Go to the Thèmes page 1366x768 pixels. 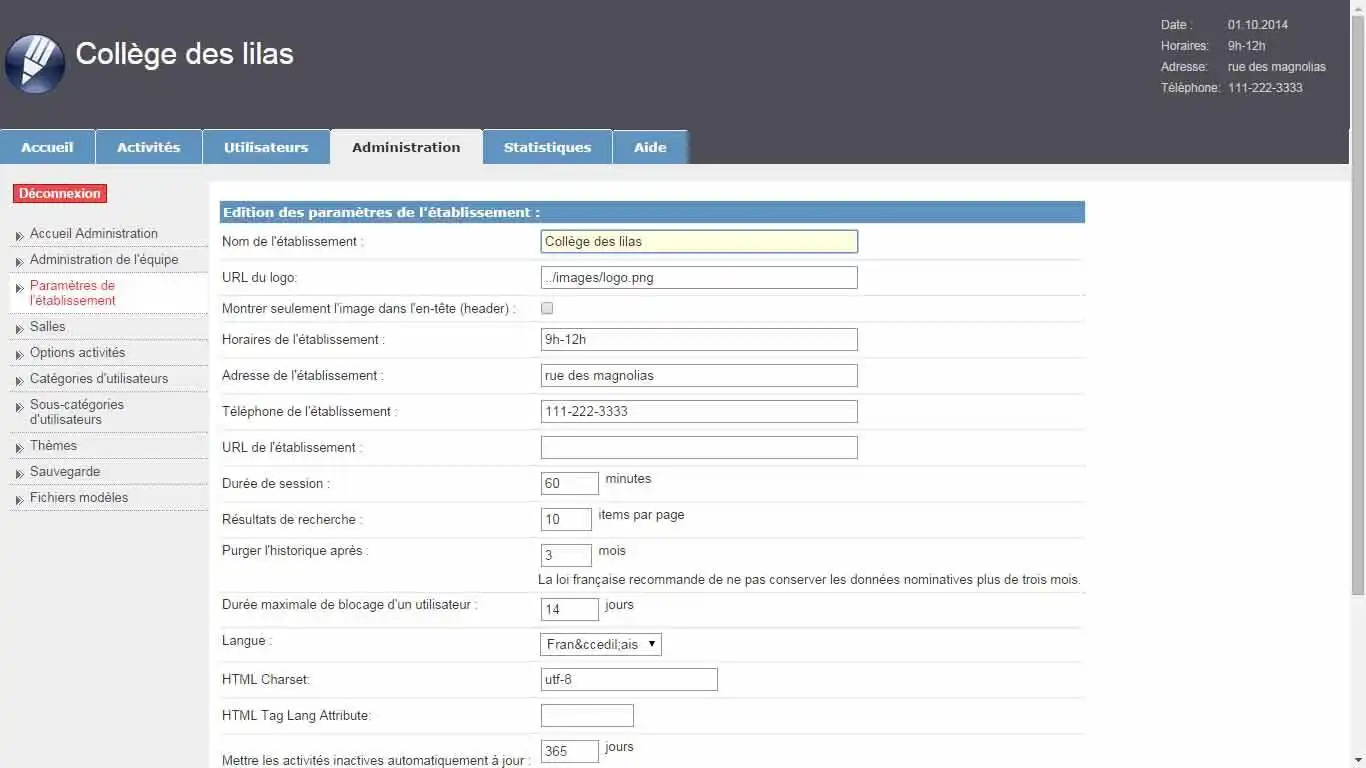pos(53,445)
